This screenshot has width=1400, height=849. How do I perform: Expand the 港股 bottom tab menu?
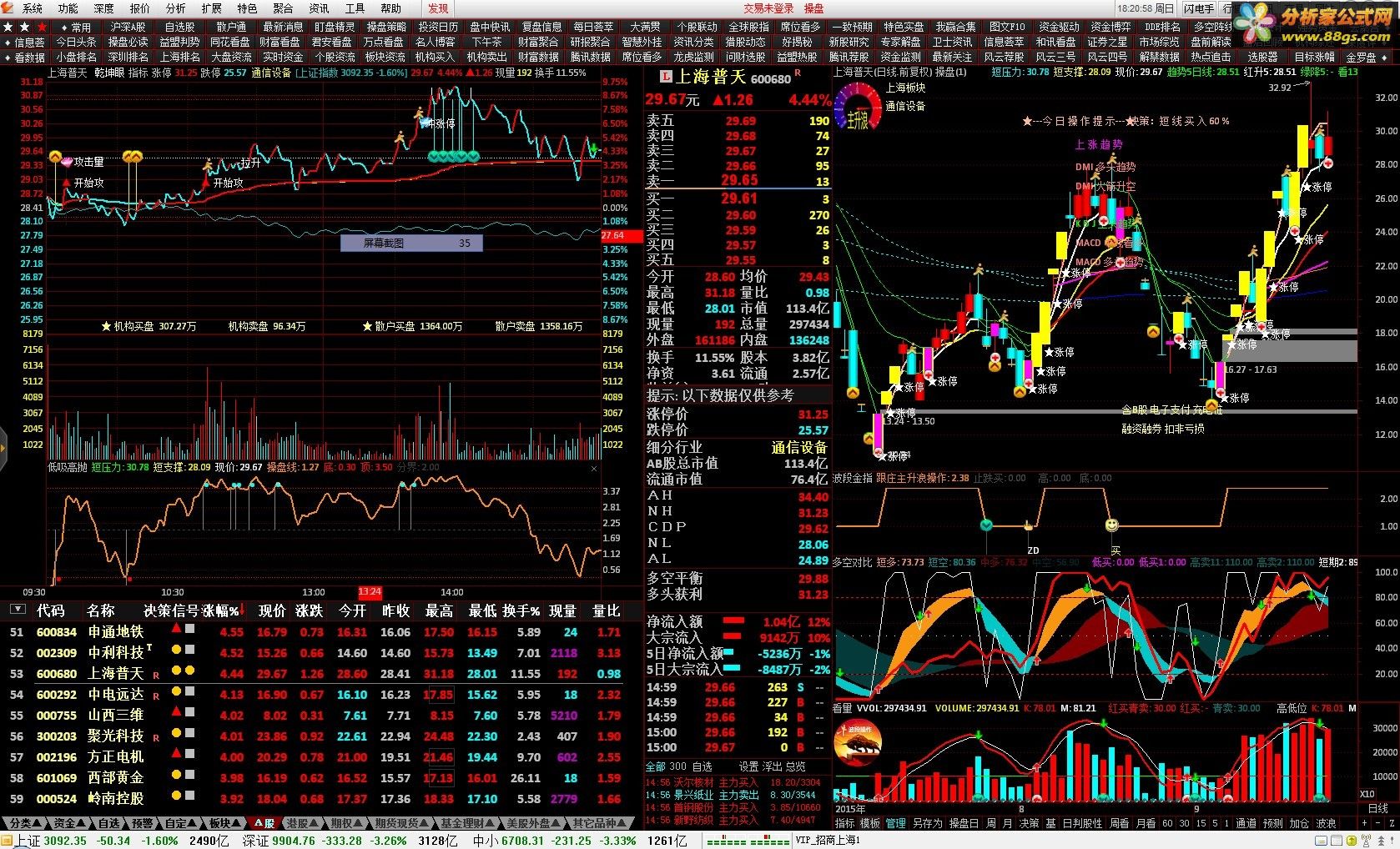pos(305,823)
